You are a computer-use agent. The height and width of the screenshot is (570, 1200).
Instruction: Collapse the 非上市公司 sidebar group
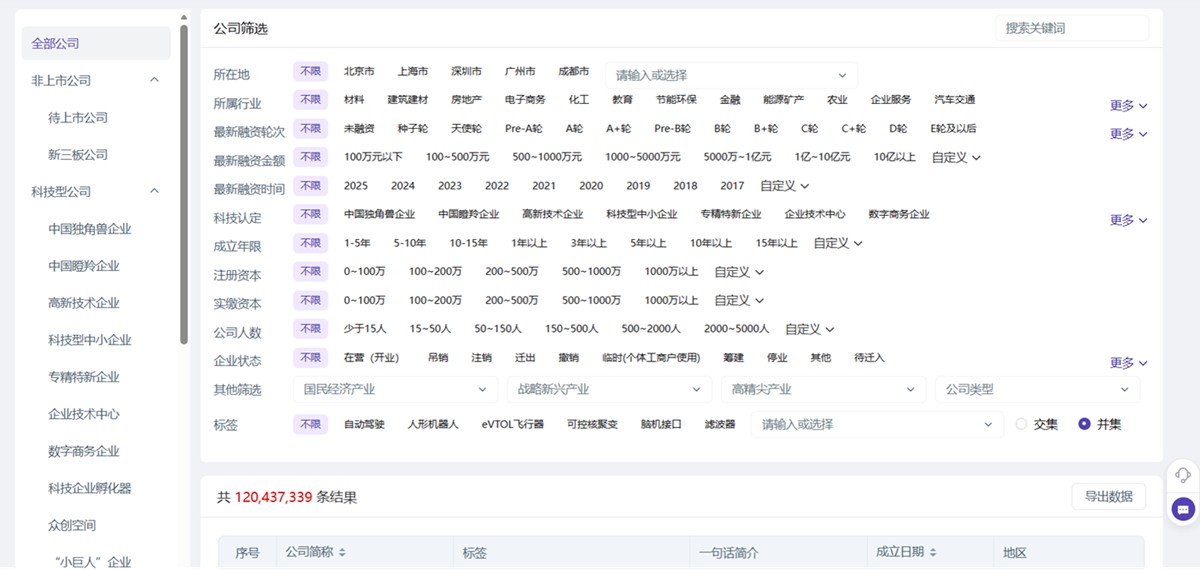pyautogui.click(x=154, y=80)
